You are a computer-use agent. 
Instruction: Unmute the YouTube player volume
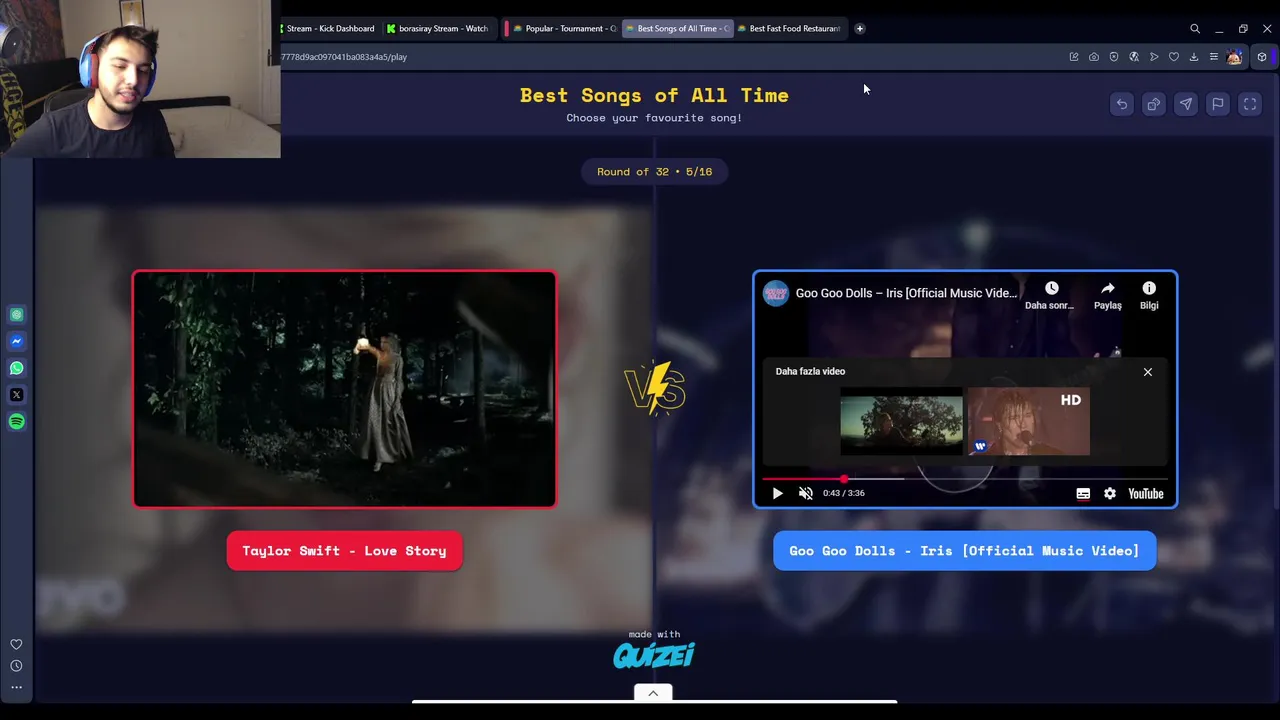point(806,493)
